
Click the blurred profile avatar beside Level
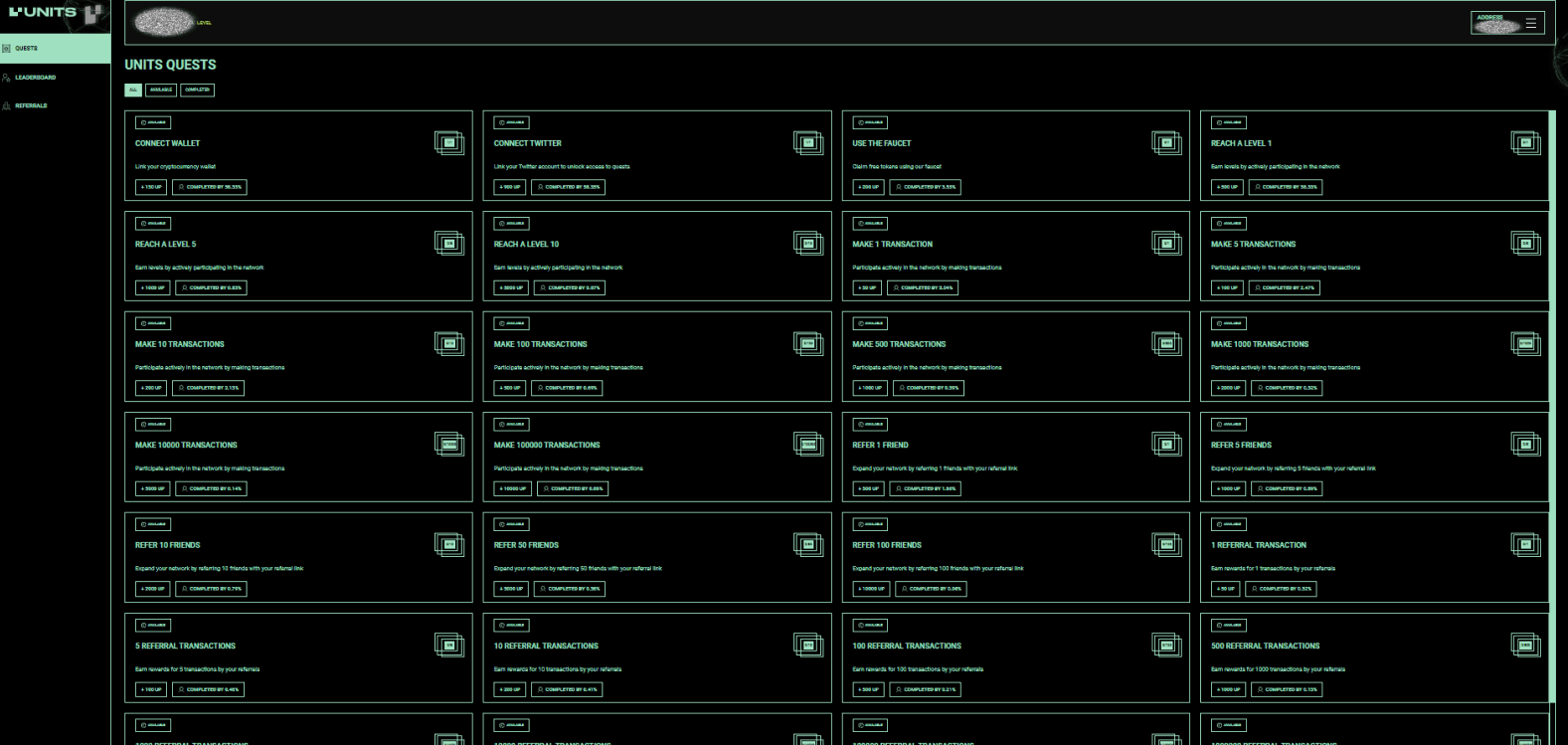pyautogui.click(x=164, y=21)
